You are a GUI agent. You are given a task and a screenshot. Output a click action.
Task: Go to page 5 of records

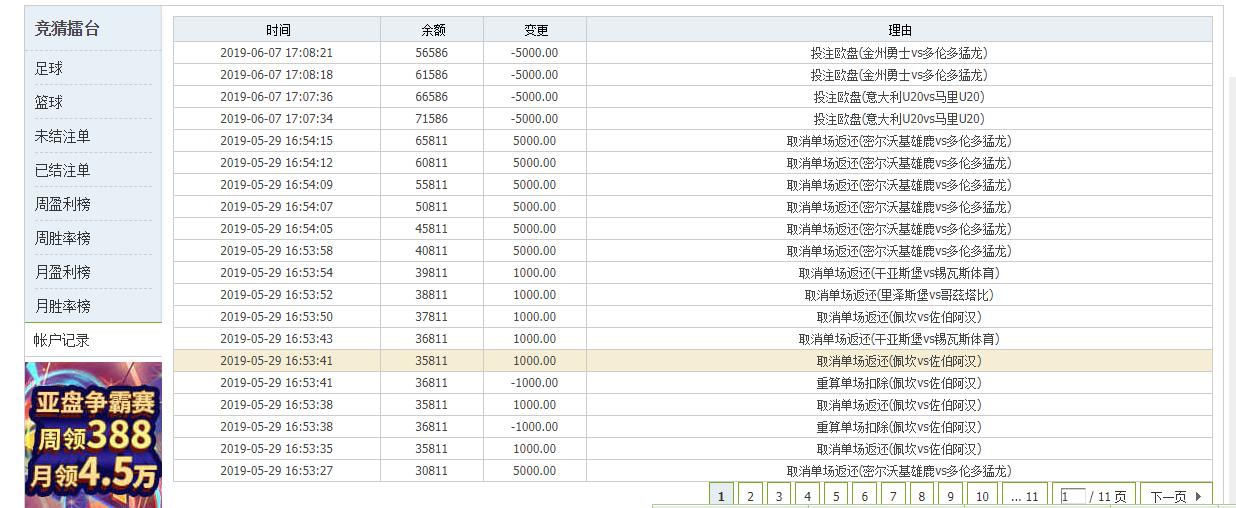[836, 496]
